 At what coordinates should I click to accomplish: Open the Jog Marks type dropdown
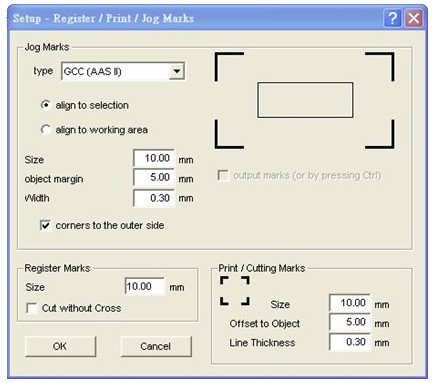pos(177,71)
